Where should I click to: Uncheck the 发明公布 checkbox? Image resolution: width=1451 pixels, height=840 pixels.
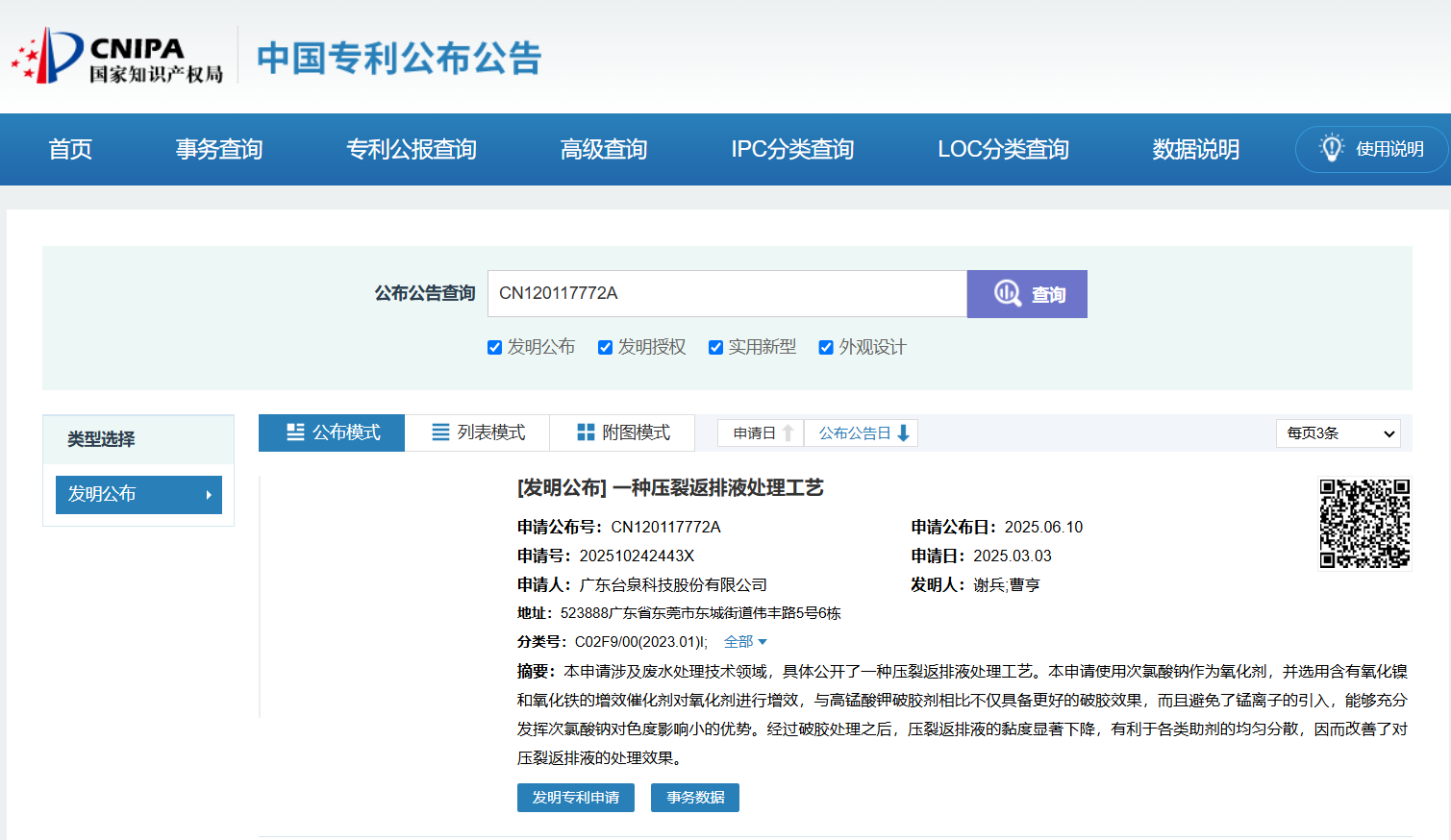click(494, 347)
